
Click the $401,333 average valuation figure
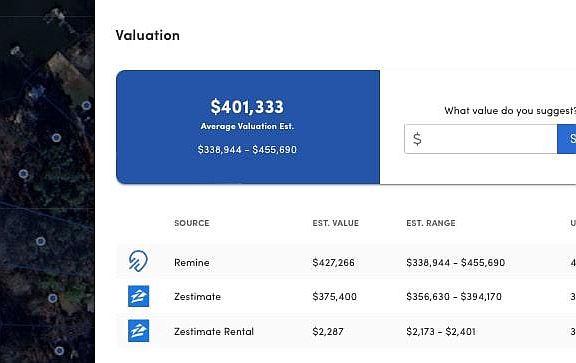[247, 107]
